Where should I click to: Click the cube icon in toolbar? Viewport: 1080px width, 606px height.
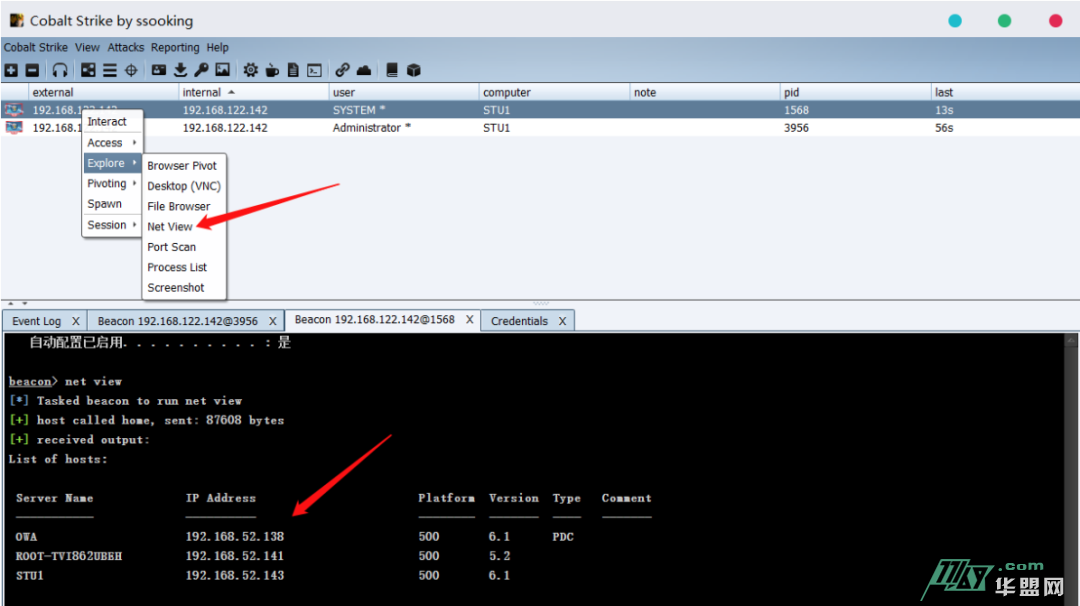pos(414,70)
